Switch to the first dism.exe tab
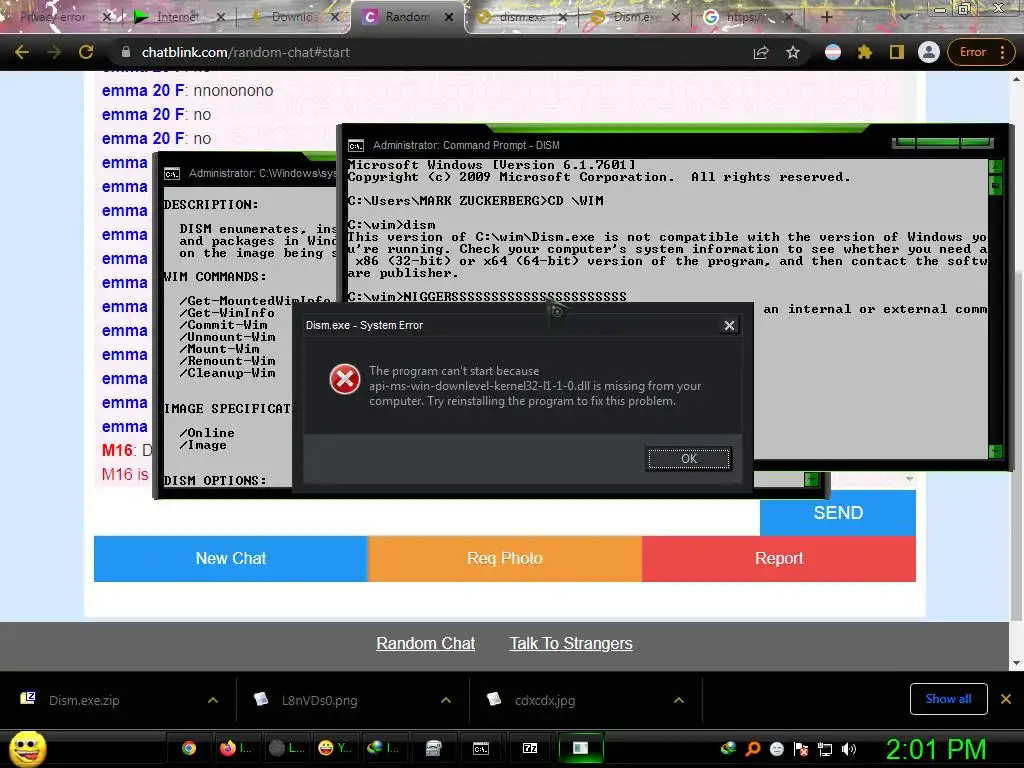This screenshot has width=1024, height=768. [521, 17]
